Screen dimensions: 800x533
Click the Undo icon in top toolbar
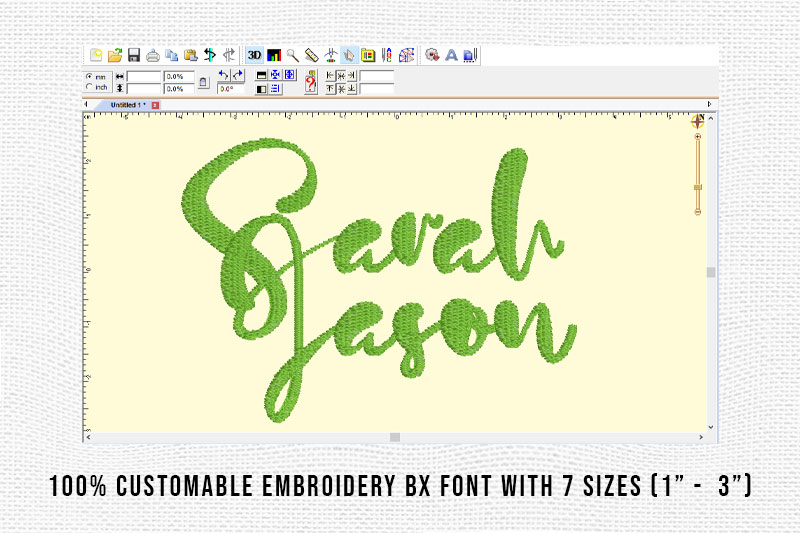(x=210, y=55)
